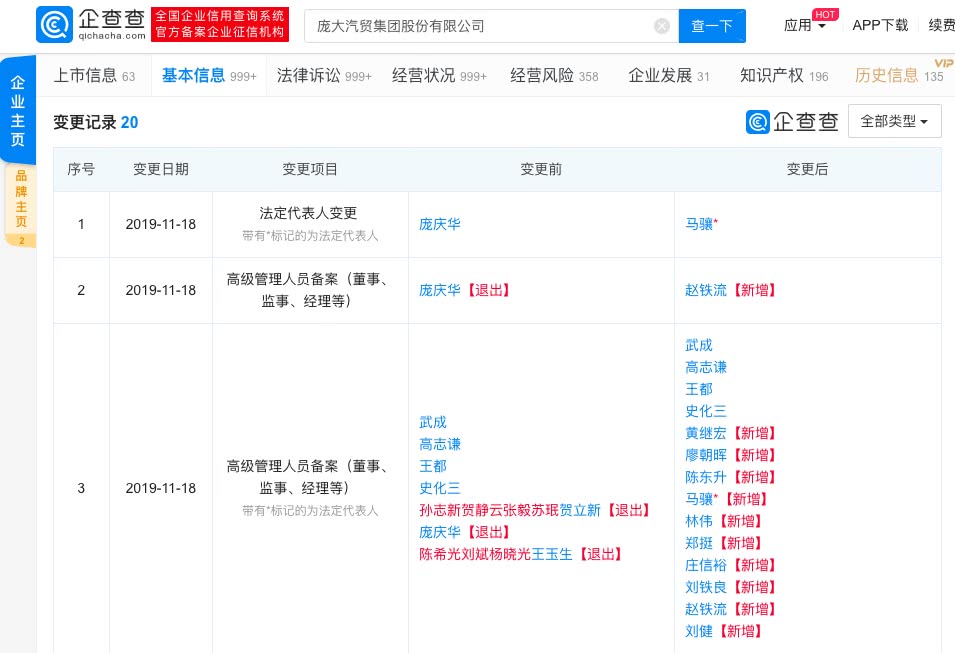Click the 变更记录 20 heading
The image size is (955, 653).
96,122
